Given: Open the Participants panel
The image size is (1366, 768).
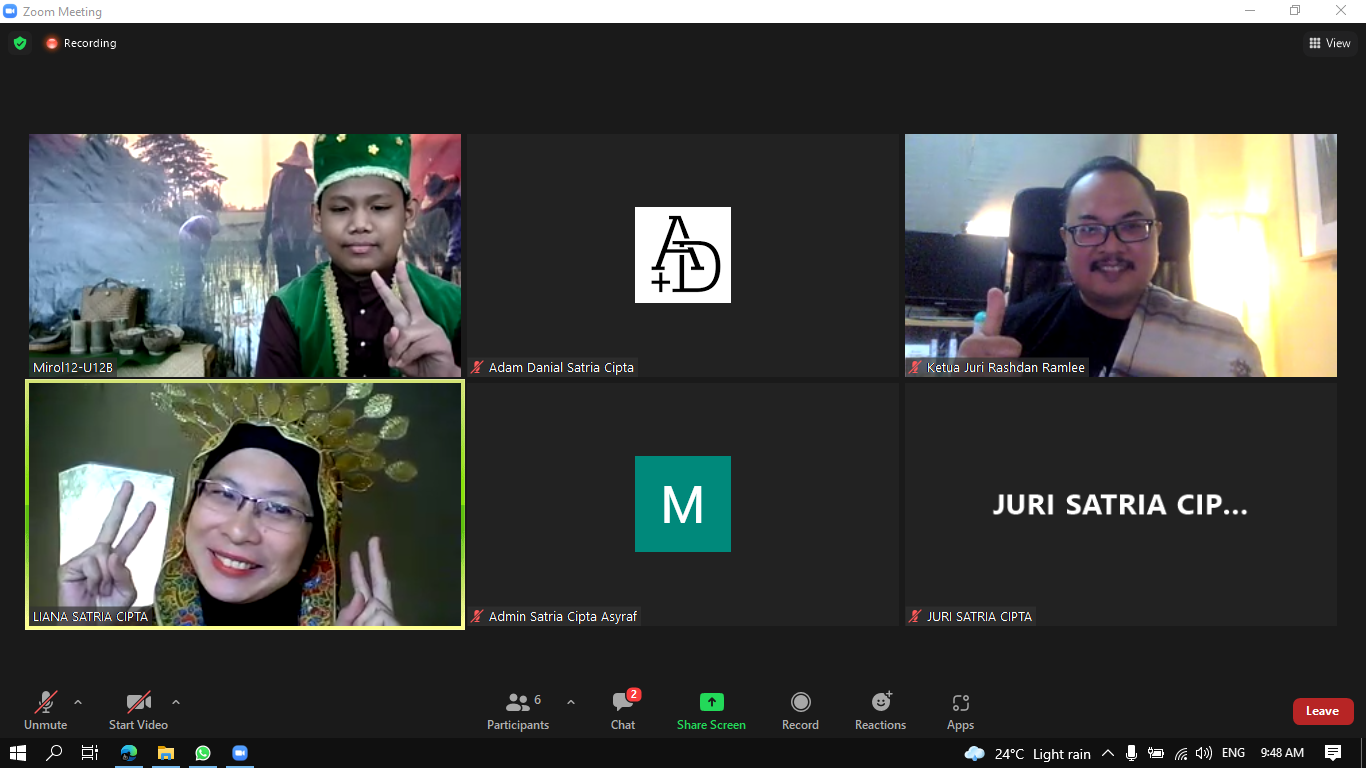Looking at the screenshot, I should click(518, 710).
